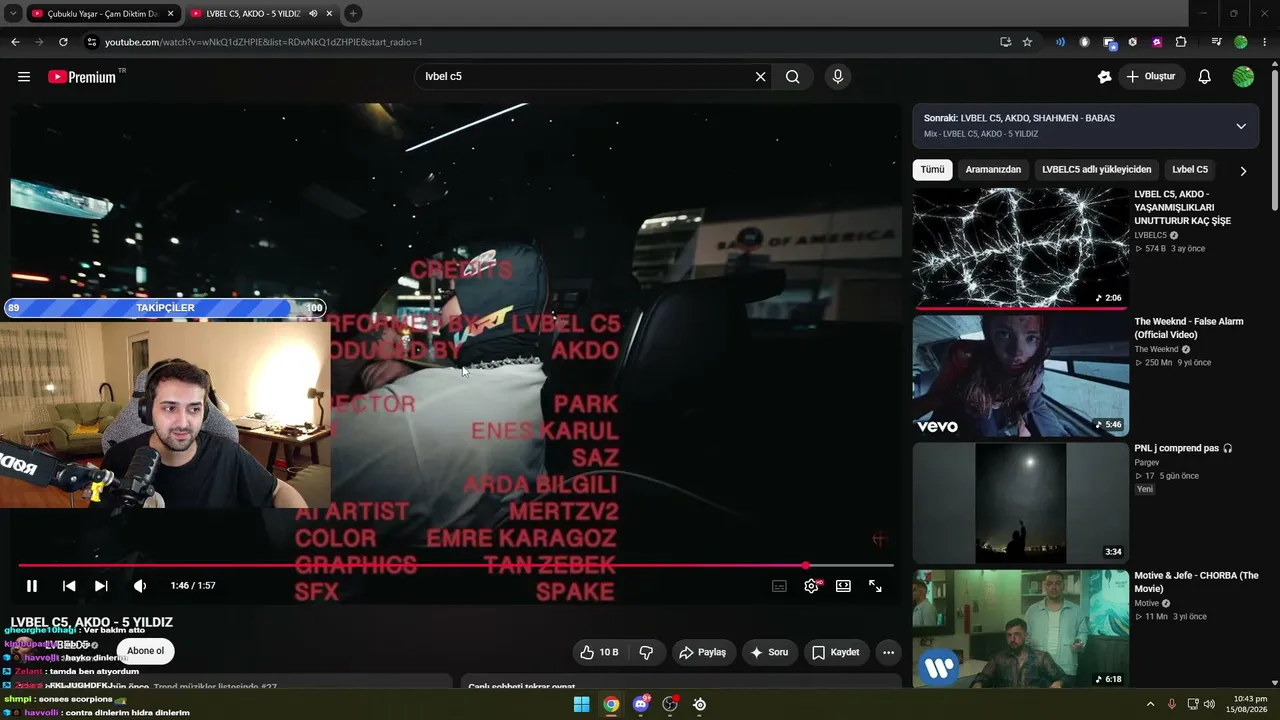
Task: Open the player settings gear
Action: pyautogui.click(x=811, y=586)
